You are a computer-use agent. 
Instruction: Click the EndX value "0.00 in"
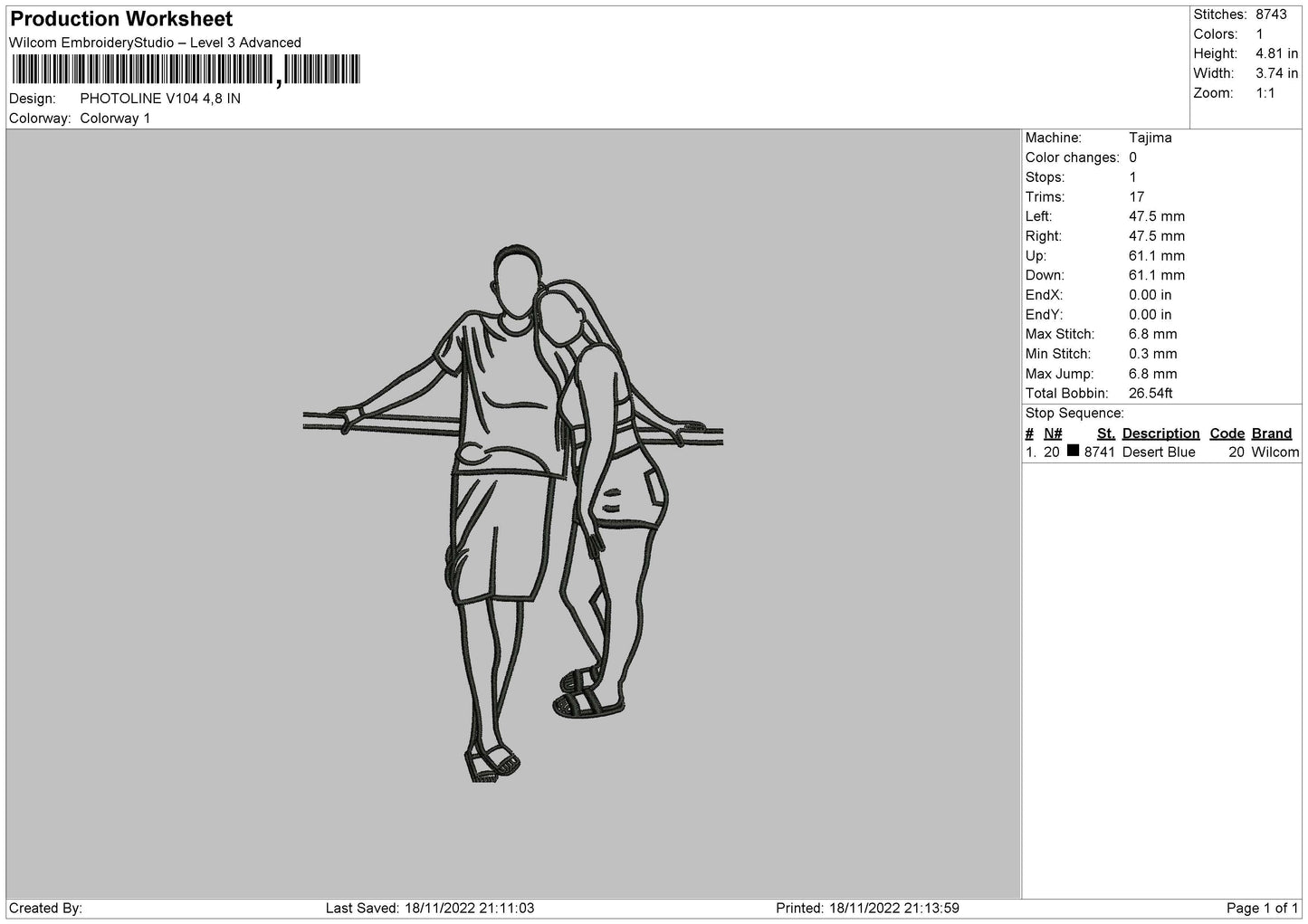tap(1150, 295)
